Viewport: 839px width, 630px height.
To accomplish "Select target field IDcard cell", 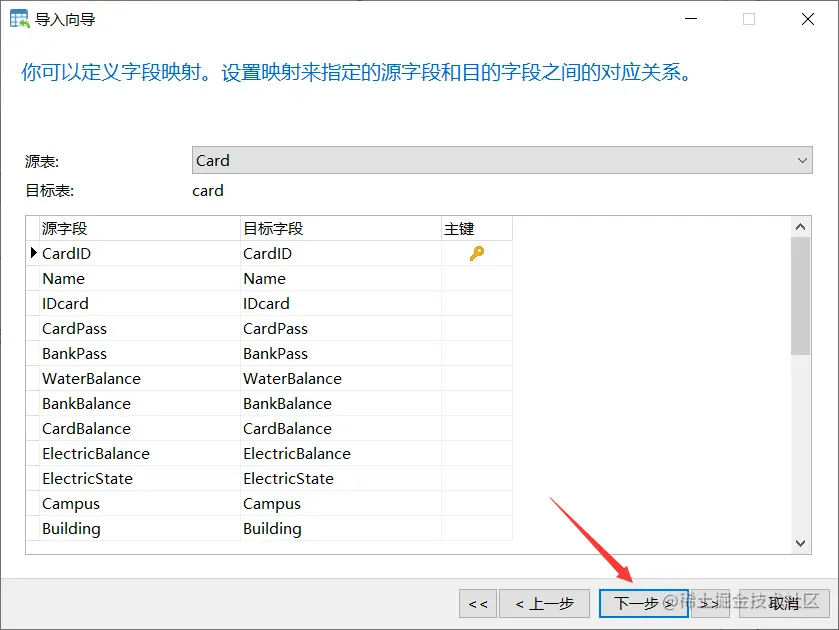I will pos(341,303).
